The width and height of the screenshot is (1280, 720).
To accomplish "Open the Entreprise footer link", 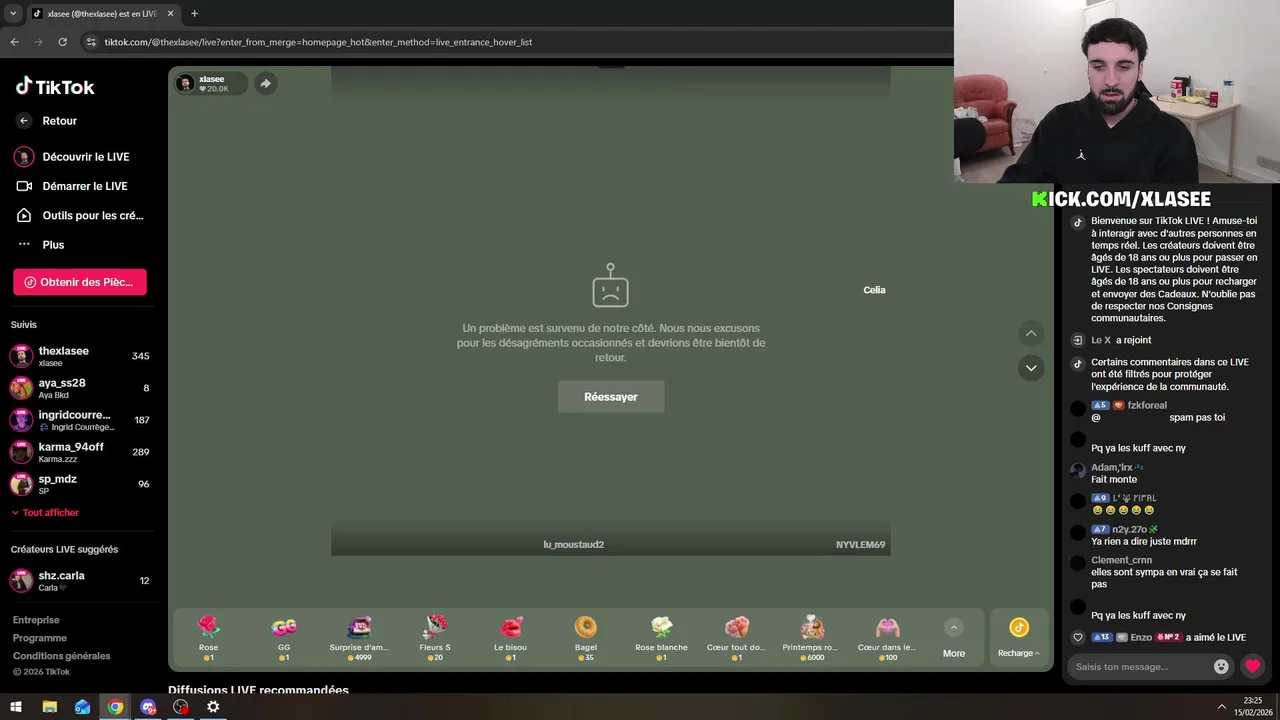I will (x=36, y=620).
